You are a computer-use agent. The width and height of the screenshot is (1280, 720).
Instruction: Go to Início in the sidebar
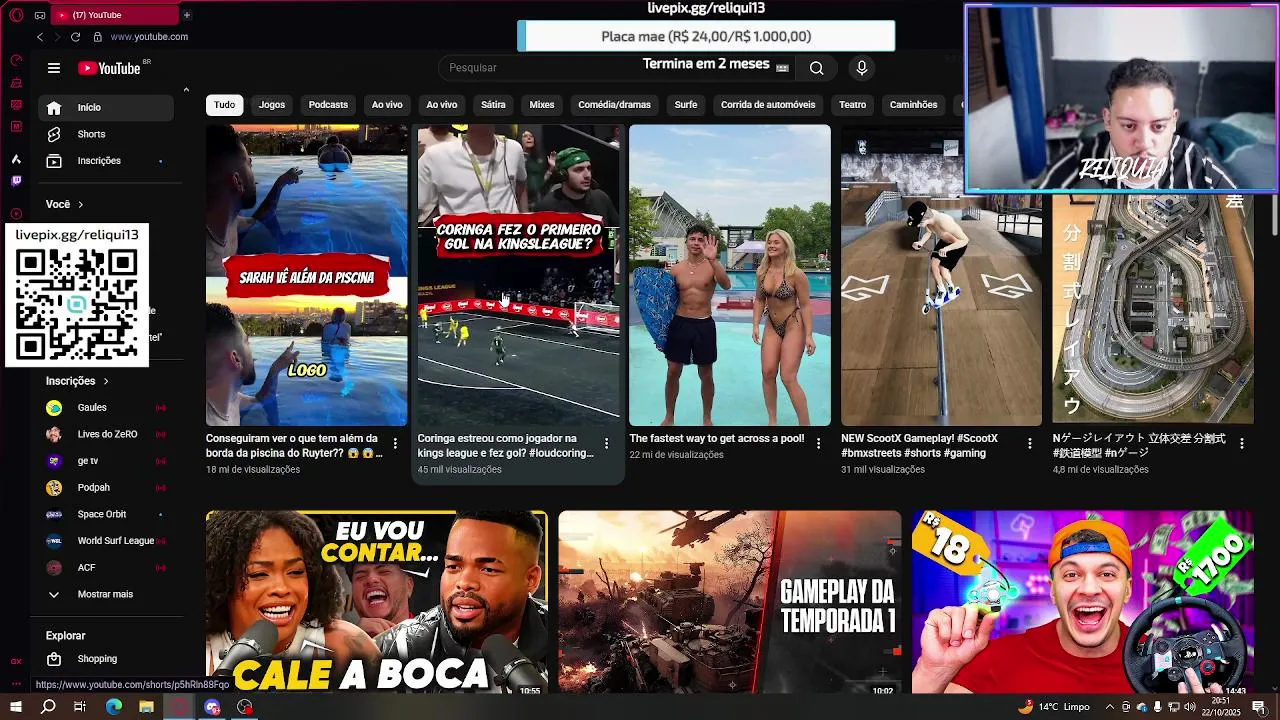pyautogui.click(x=105, y=107)
